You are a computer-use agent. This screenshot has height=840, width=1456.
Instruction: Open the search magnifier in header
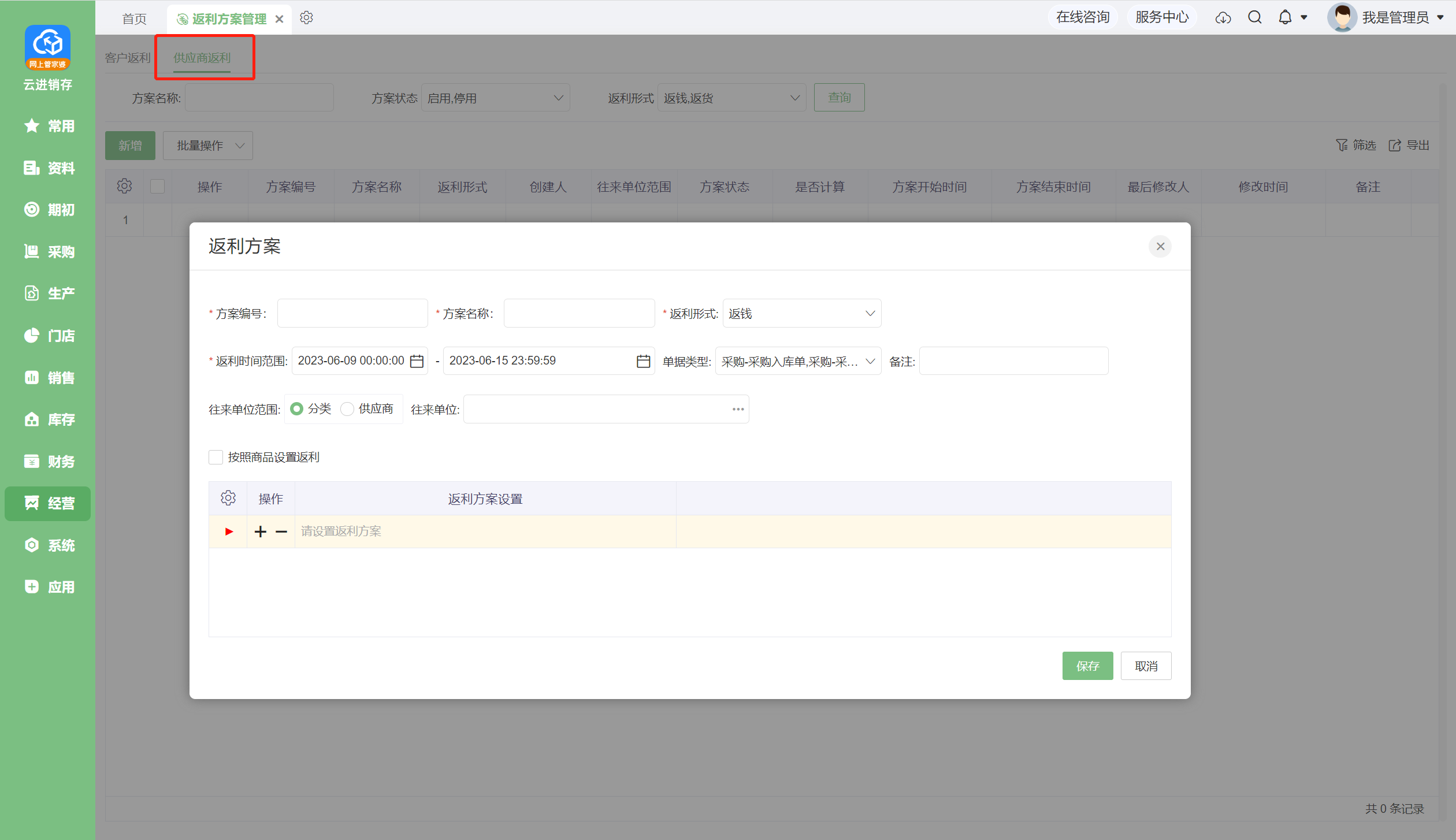click(1254, 18)
